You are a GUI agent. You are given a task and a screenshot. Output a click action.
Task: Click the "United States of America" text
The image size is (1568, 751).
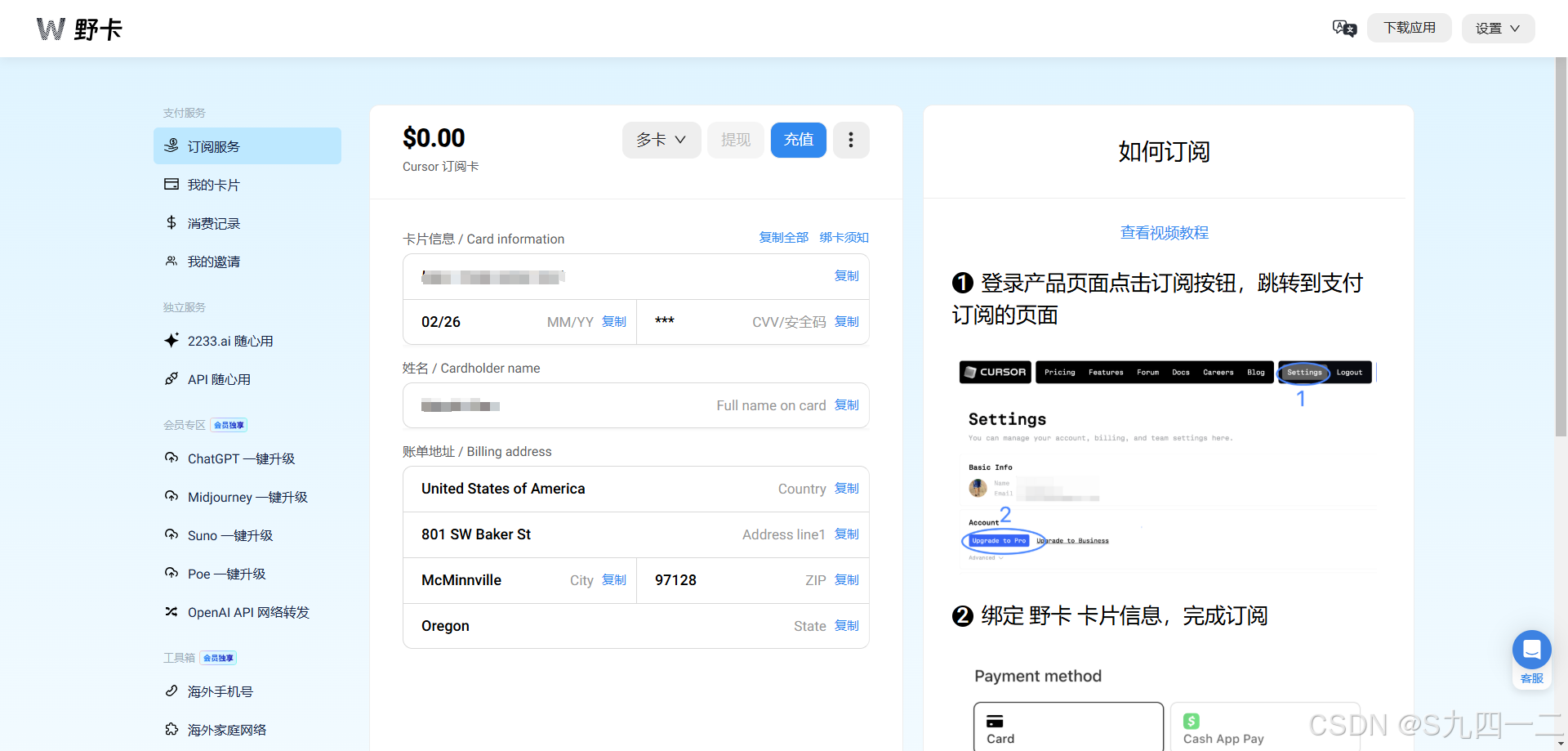point(503,489)
